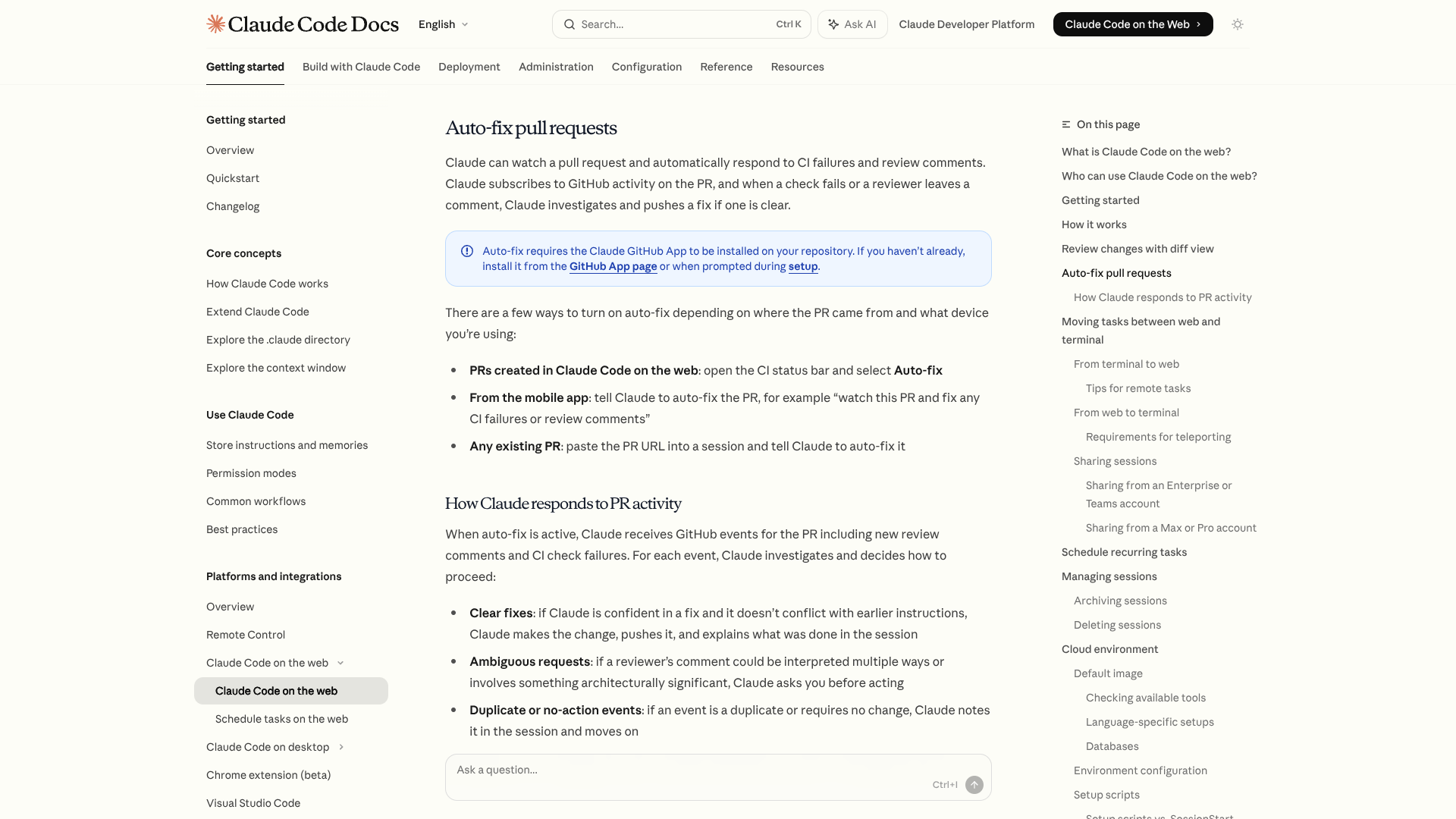Collapse Claude Code on the web section
Screen dimensions: 1456x819
[x=340, y=663]
